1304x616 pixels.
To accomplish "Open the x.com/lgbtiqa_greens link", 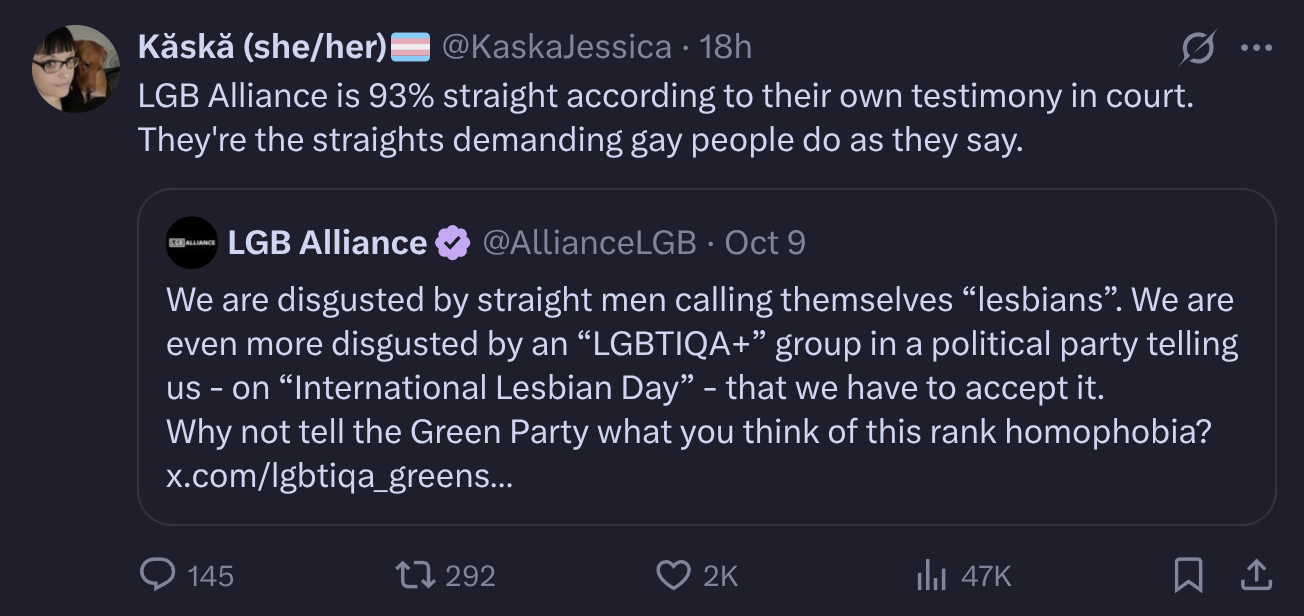I will point(339,476).
